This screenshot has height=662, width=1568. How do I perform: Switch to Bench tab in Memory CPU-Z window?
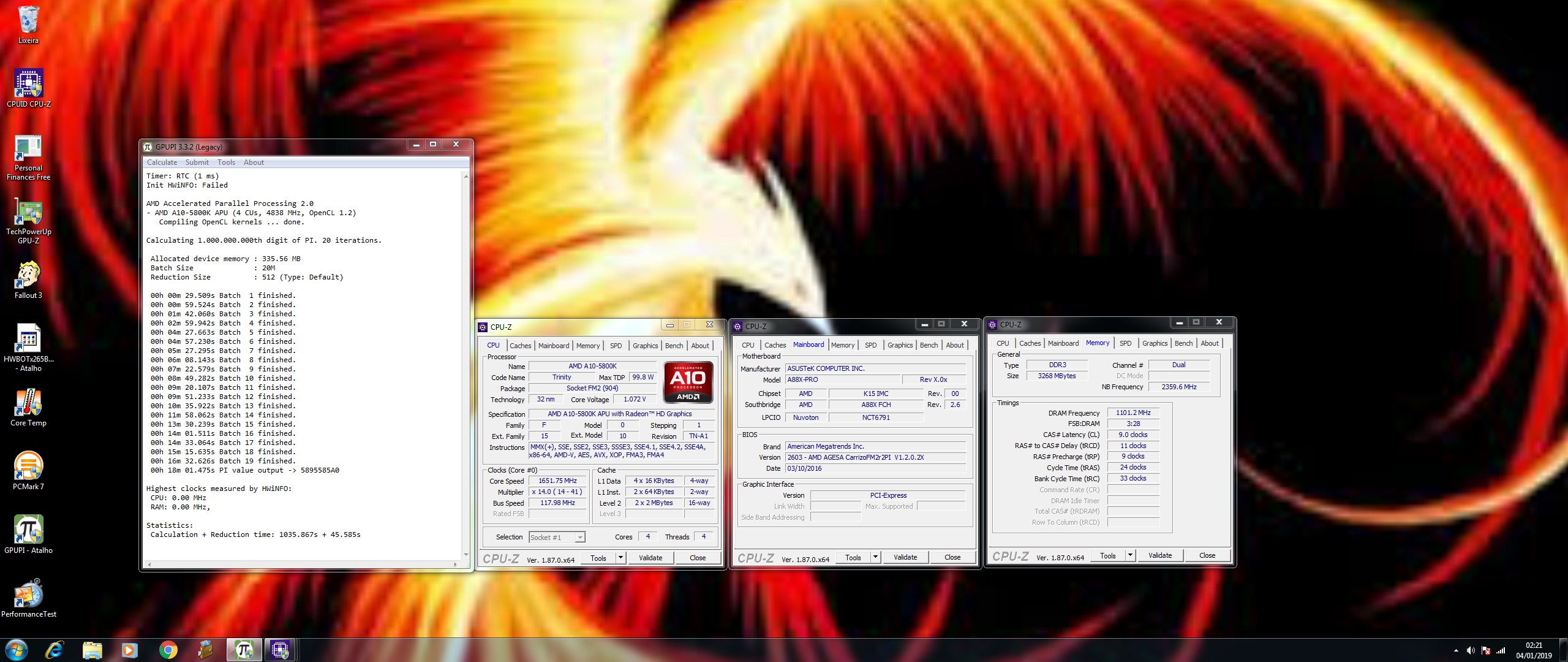coord(1184,343)
